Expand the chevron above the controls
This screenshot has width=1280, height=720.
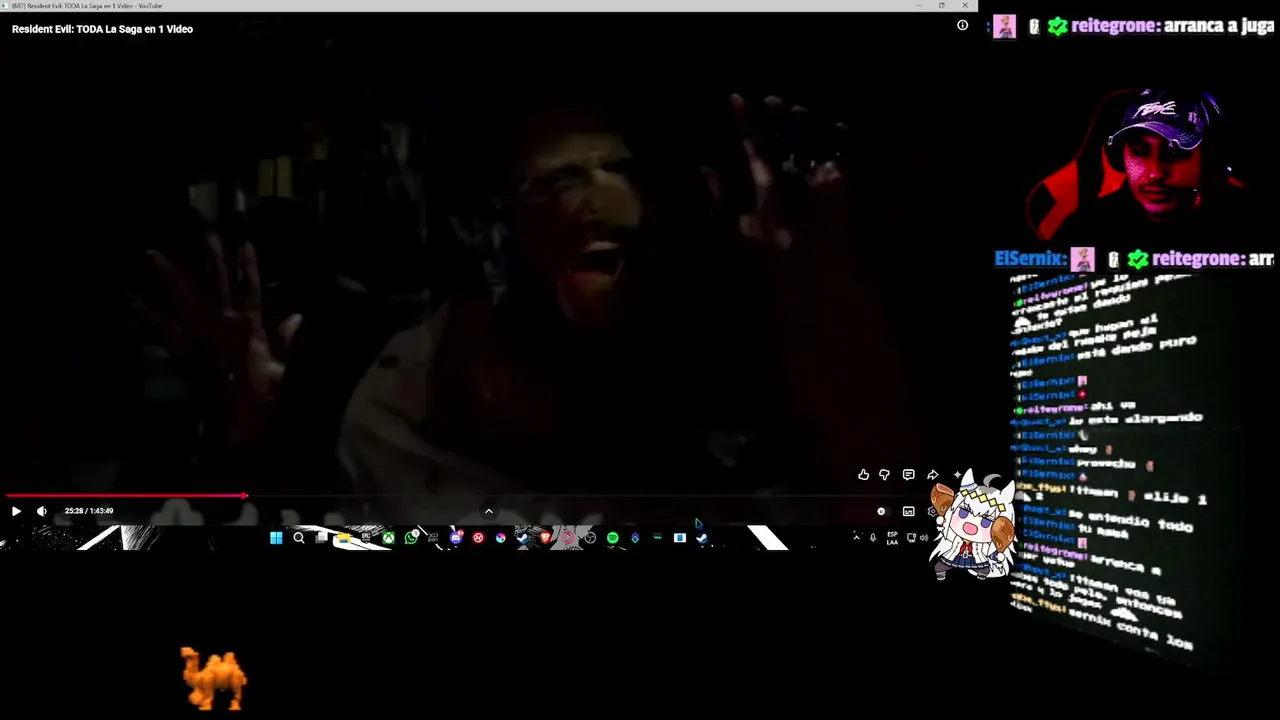pyautogui.click(x=488, y=511)
